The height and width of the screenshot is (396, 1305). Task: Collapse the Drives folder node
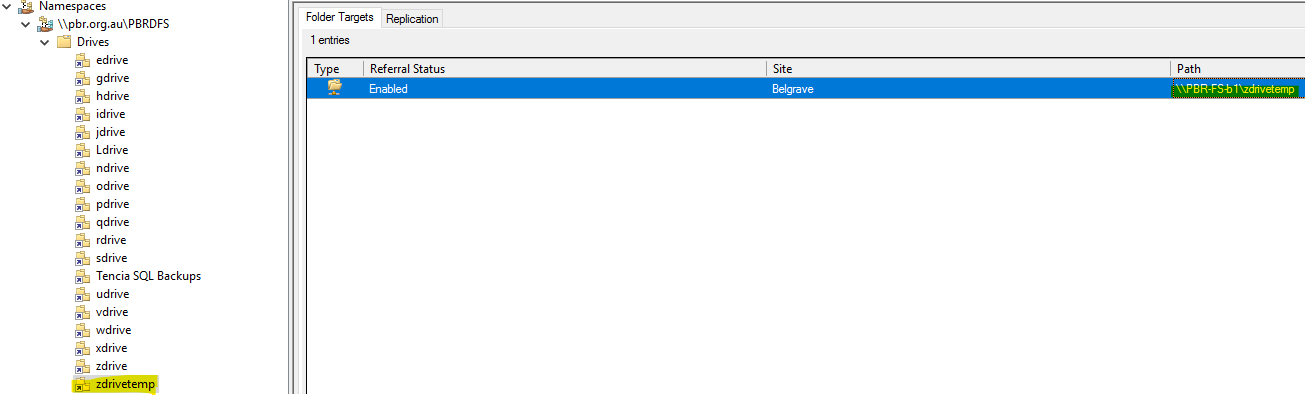click(44, 42)
